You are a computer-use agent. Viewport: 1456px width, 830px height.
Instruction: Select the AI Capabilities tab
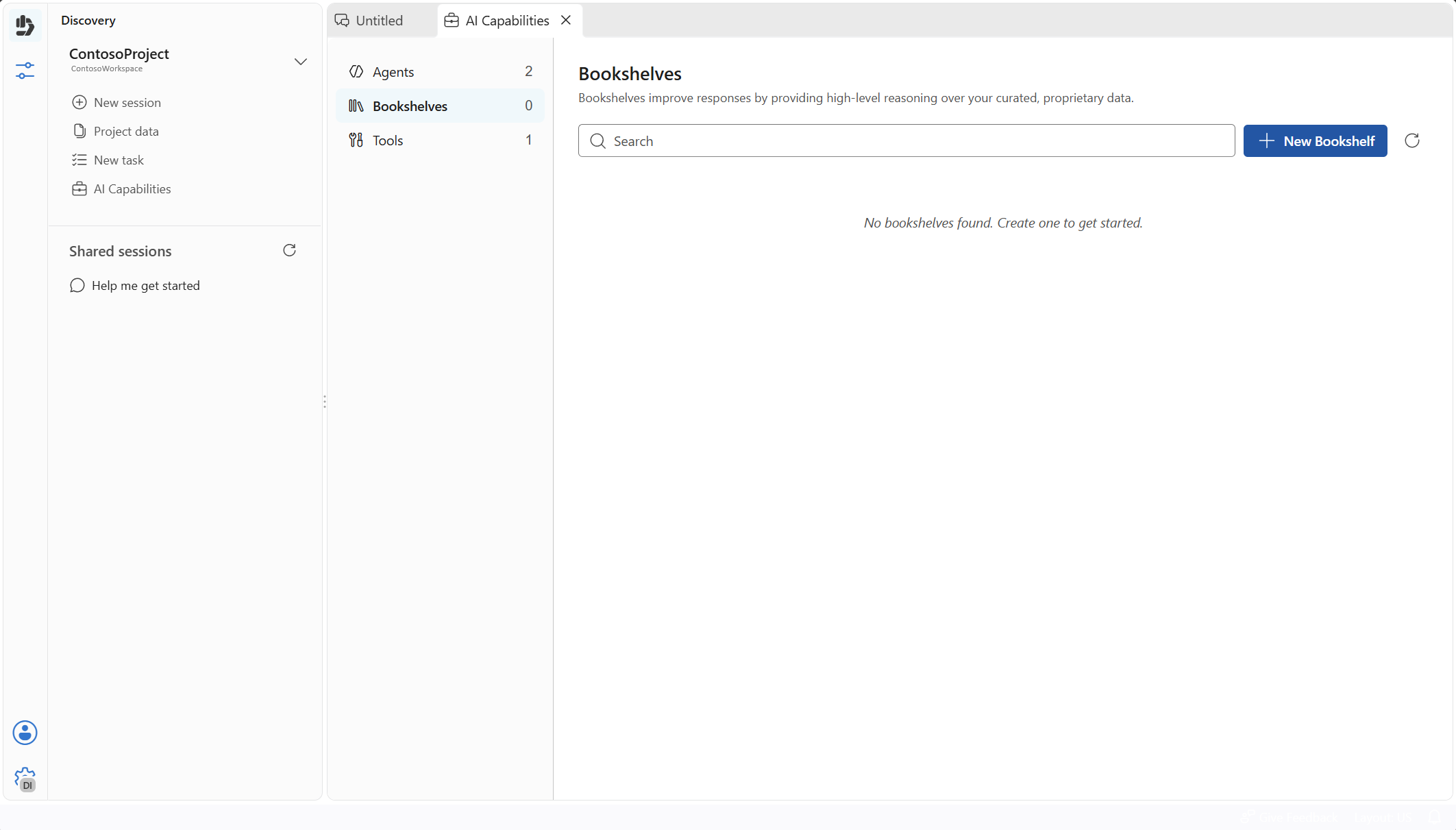[497, 21]
